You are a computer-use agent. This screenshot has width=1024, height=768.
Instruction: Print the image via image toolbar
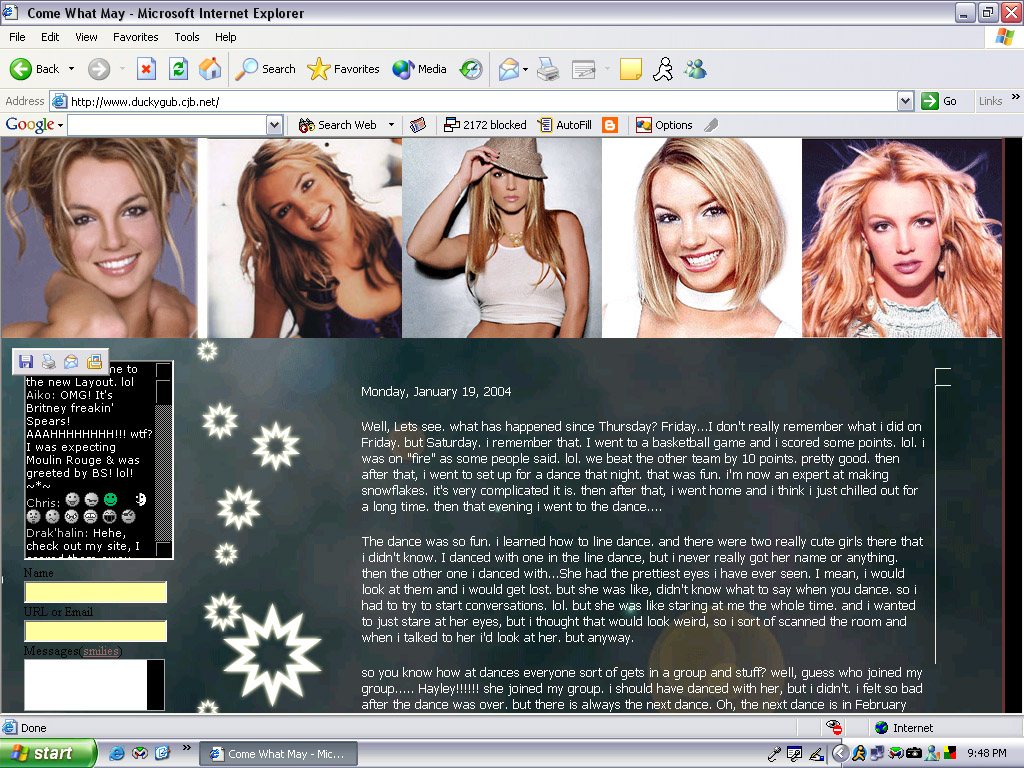(49, 362)
